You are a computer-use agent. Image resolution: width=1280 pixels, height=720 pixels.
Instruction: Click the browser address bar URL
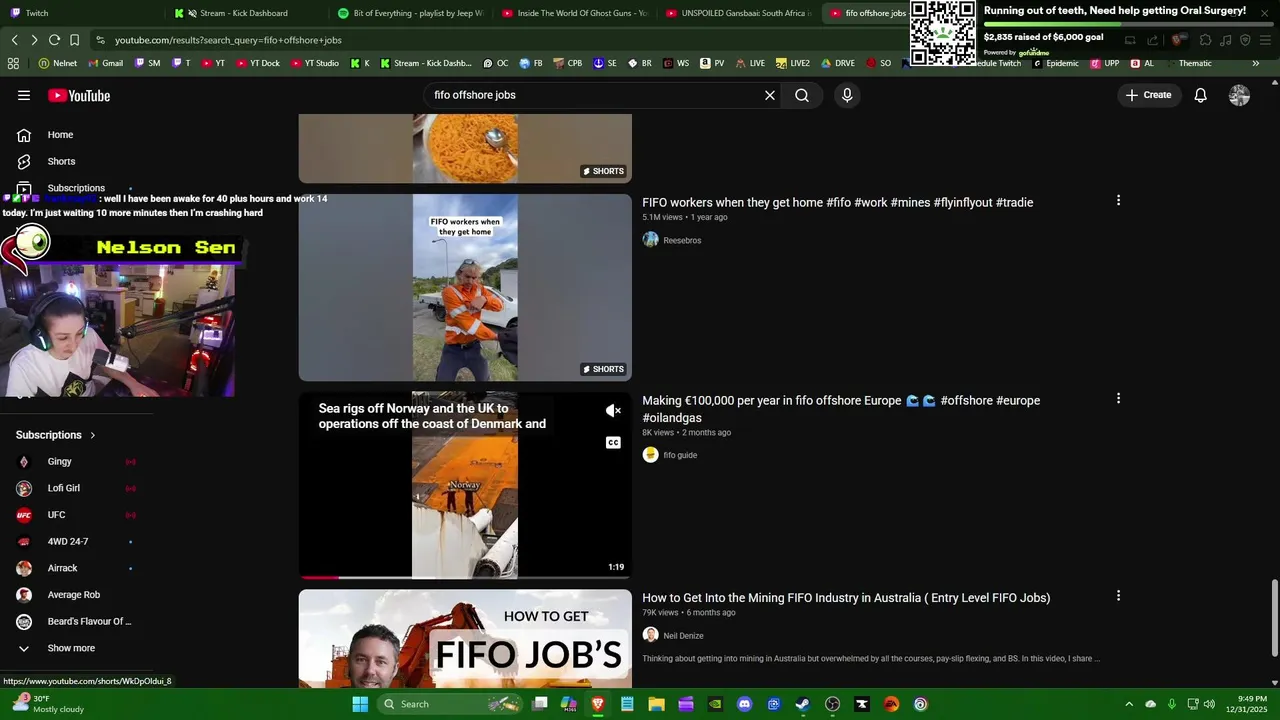[228, 40]
